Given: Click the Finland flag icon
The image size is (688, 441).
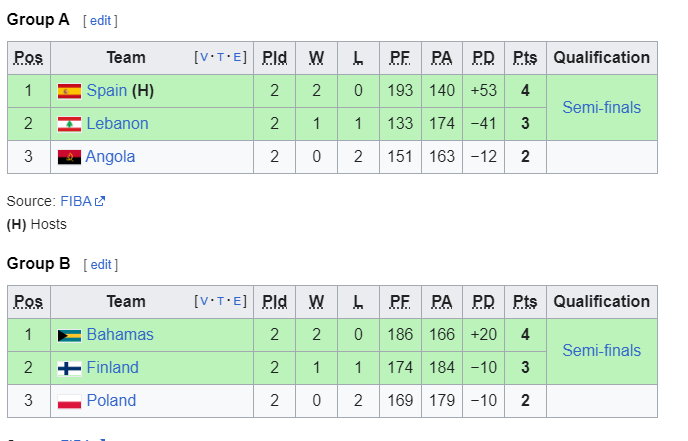Looking at the screenshot, I should 69,368.
